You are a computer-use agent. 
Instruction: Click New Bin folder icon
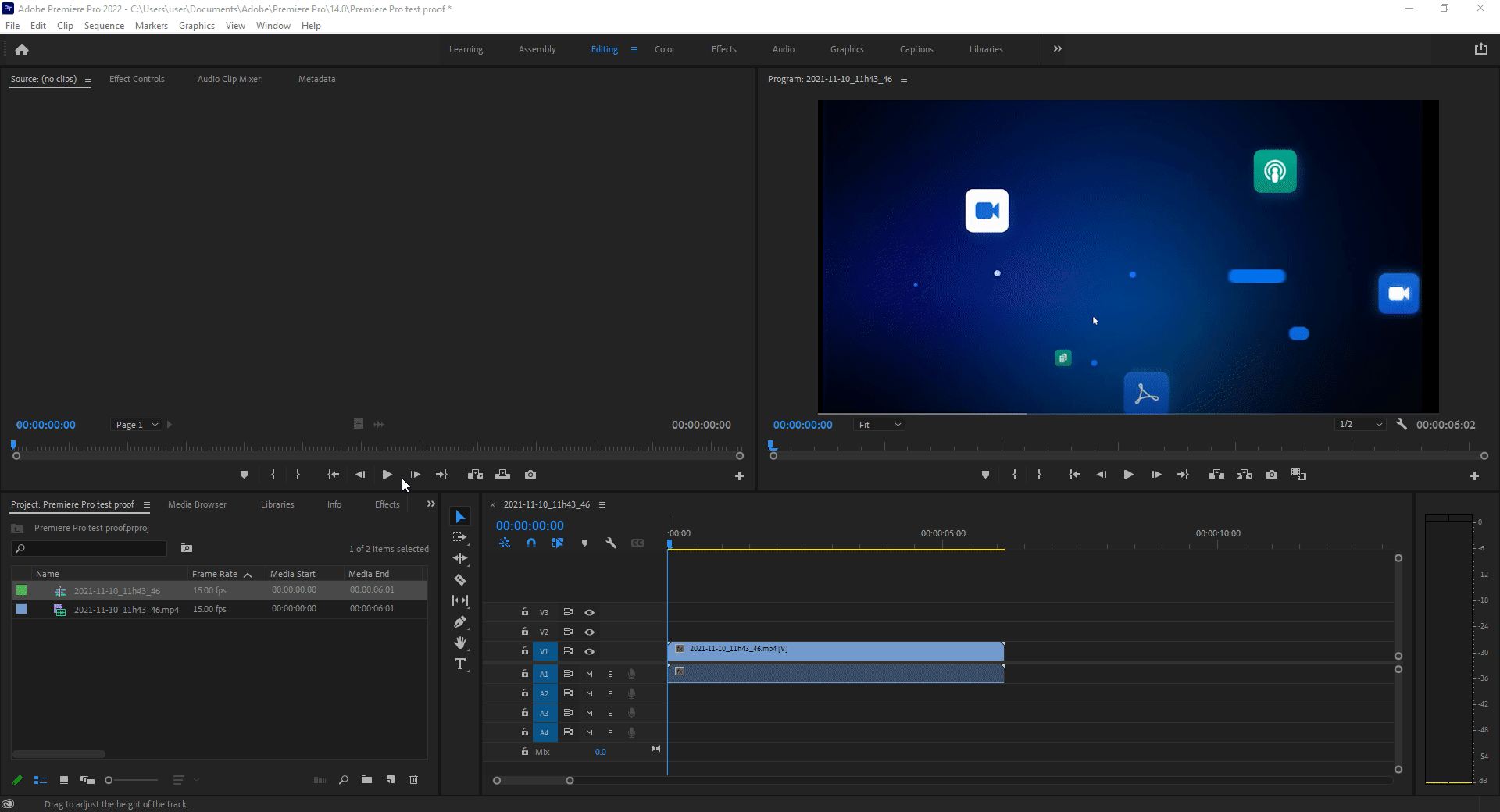tap(366, 779)
